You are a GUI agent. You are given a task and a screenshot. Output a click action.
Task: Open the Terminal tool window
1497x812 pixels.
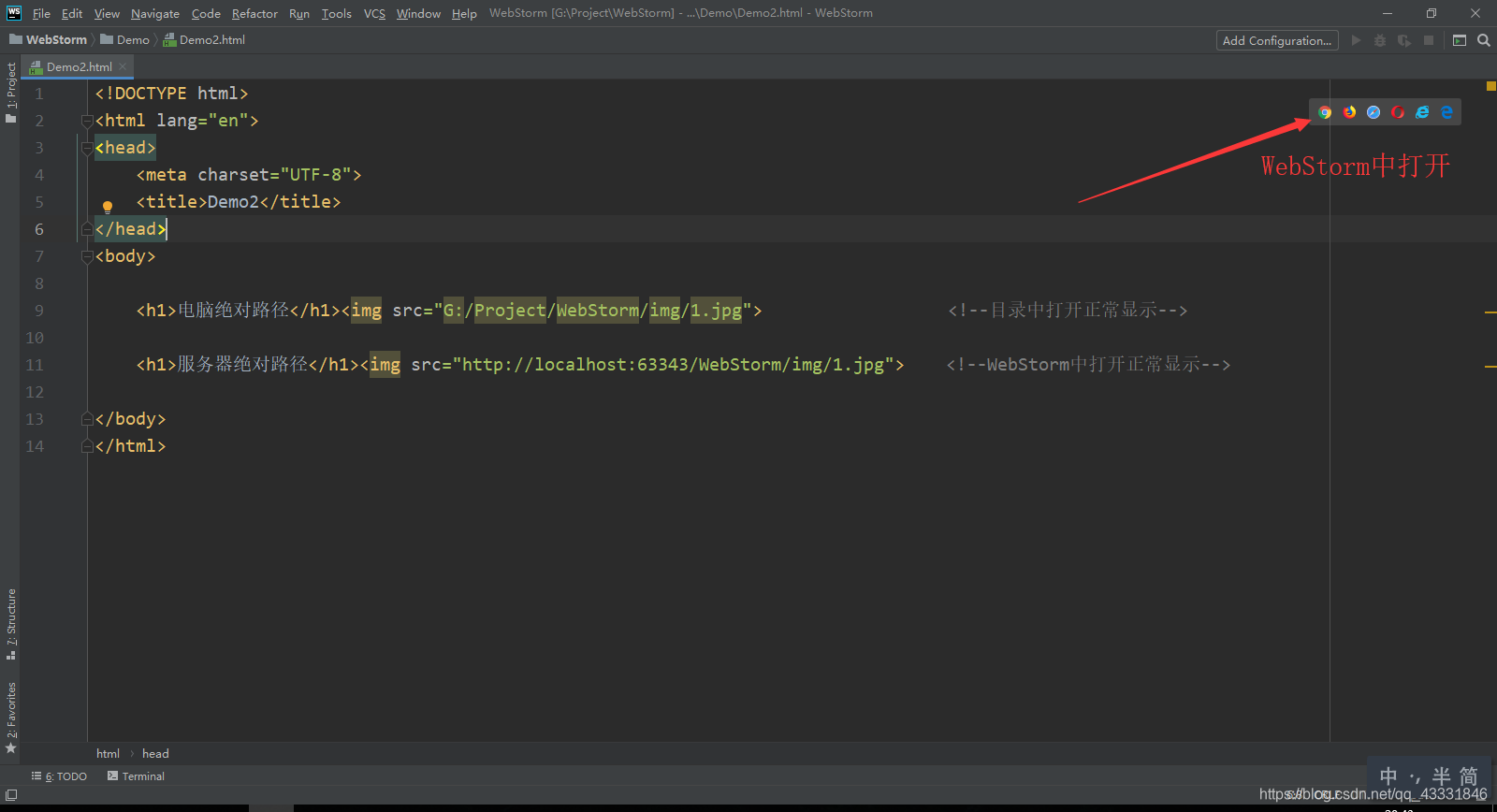pos(136,776)
